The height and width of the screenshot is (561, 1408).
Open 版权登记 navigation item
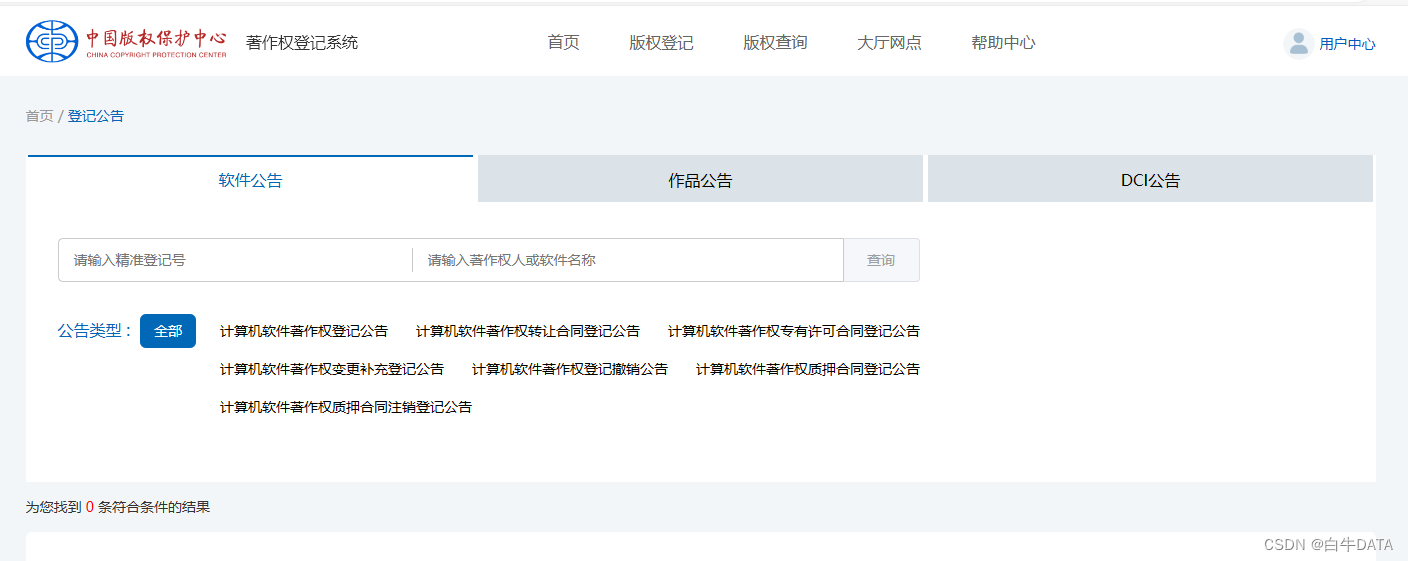[661, 43]
